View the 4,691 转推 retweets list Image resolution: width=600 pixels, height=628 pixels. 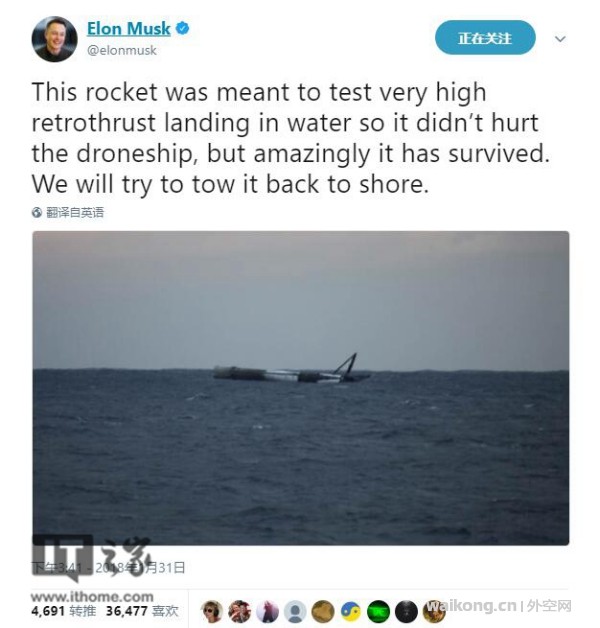click(x=63, y=611)
